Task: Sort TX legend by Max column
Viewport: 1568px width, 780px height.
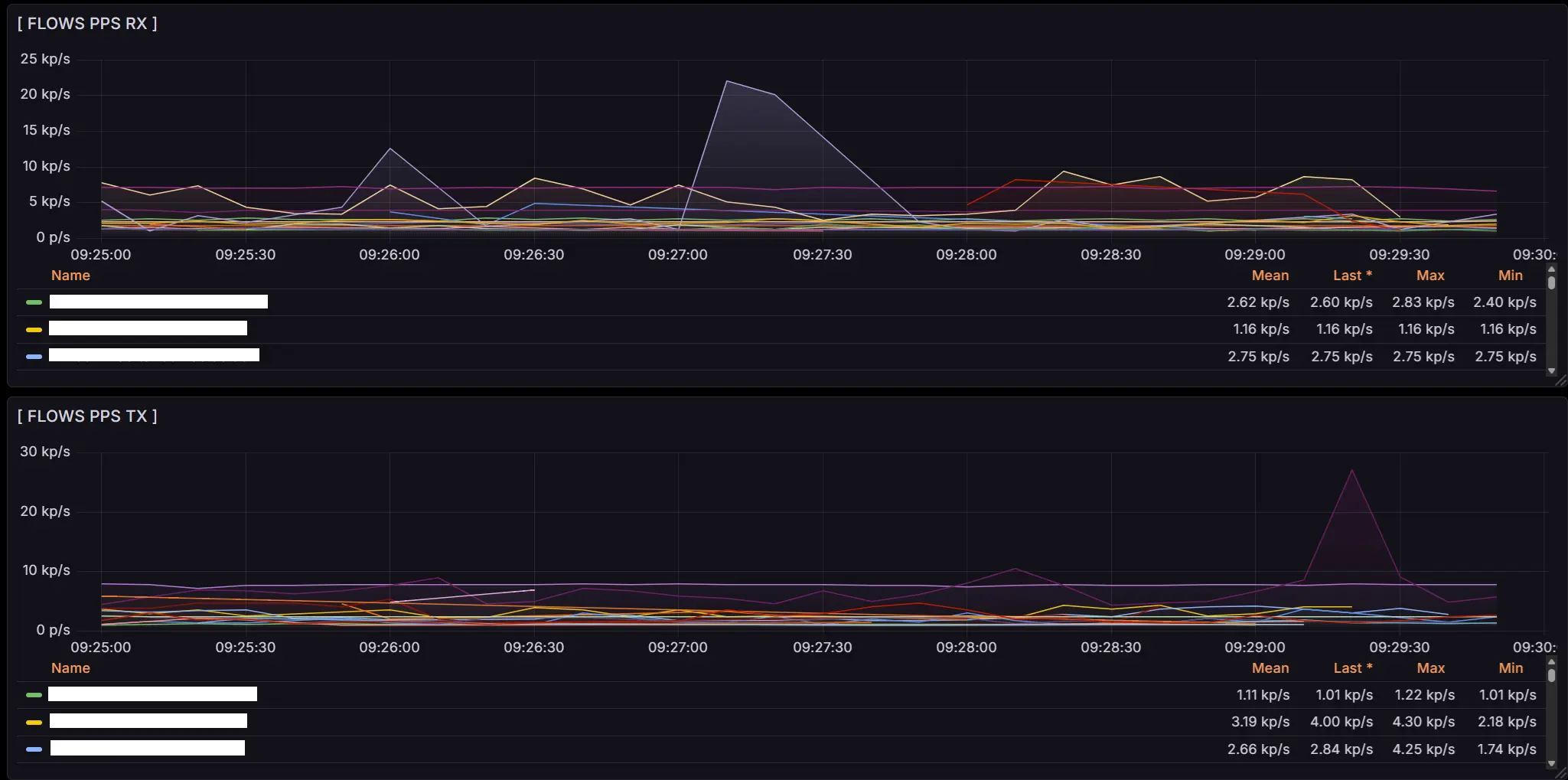Action: pyautogui.click(x=1429, y=668)
